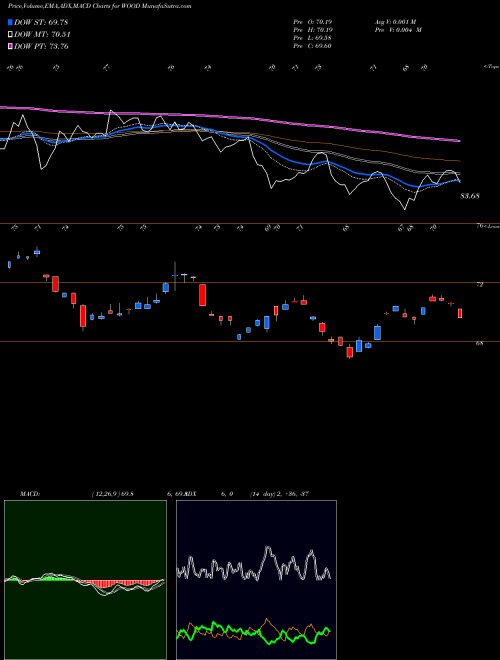Click the white DOW MT legend swatch

point(11,35)
